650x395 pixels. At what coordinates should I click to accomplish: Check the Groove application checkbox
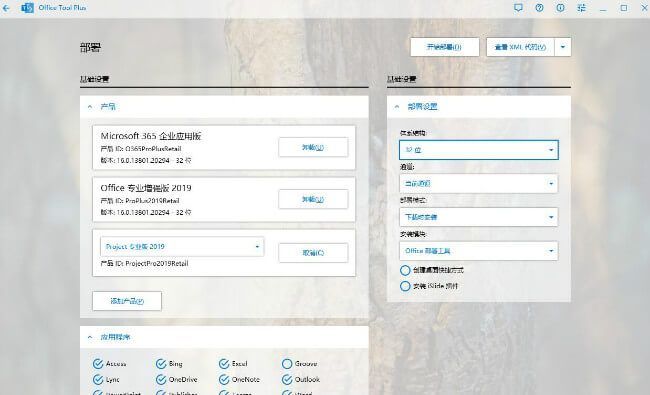(x=287, y=363)
